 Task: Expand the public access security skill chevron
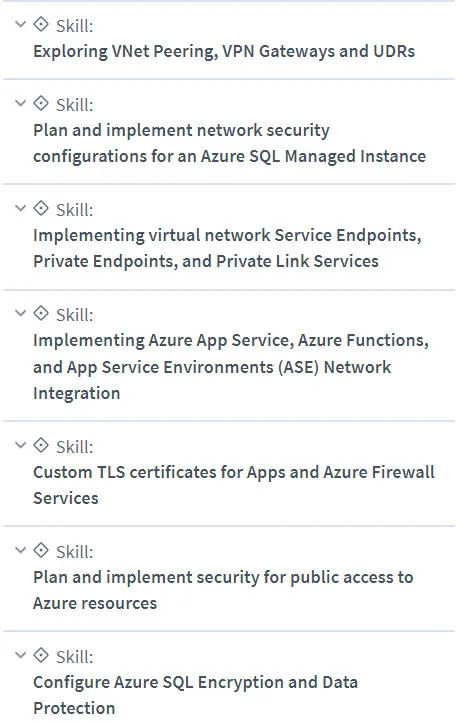[x=20, y=550]
